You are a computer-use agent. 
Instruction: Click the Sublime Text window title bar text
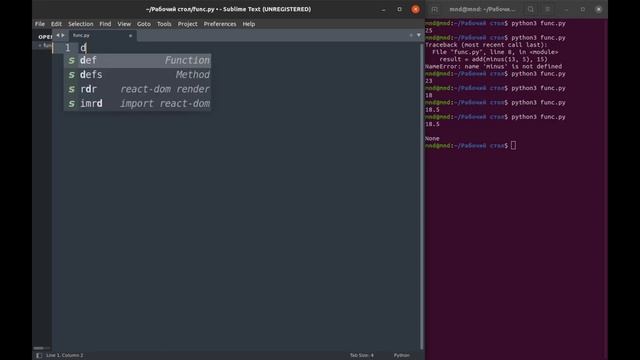[228, 9]
